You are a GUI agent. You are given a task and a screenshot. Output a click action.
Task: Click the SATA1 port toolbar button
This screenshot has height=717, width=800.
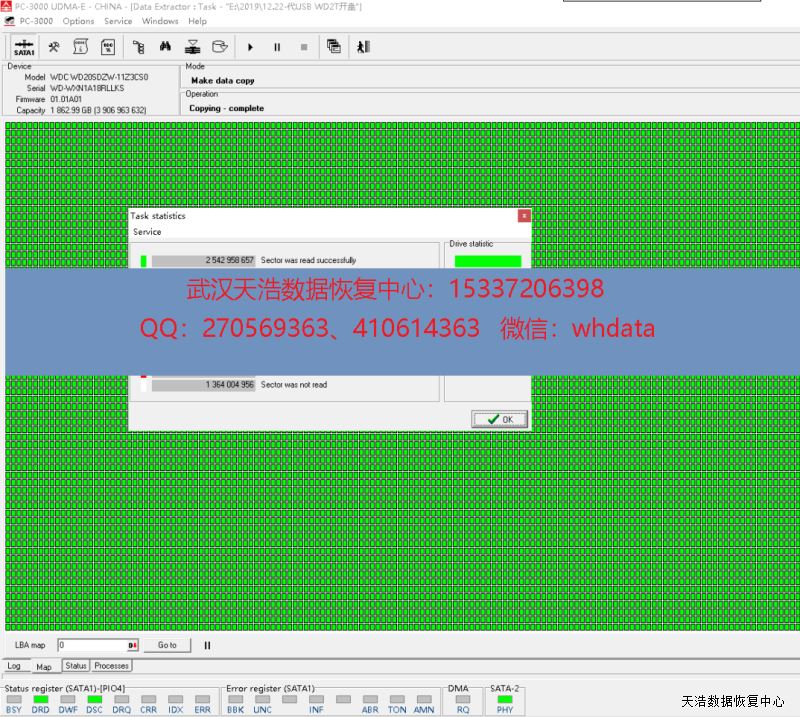24,47
